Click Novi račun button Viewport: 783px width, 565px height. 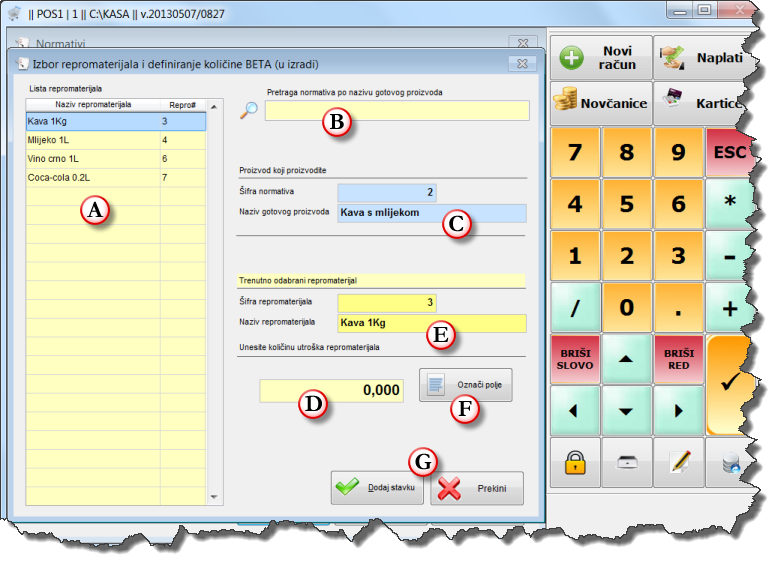pyautogui.click(x=600, y=57)
